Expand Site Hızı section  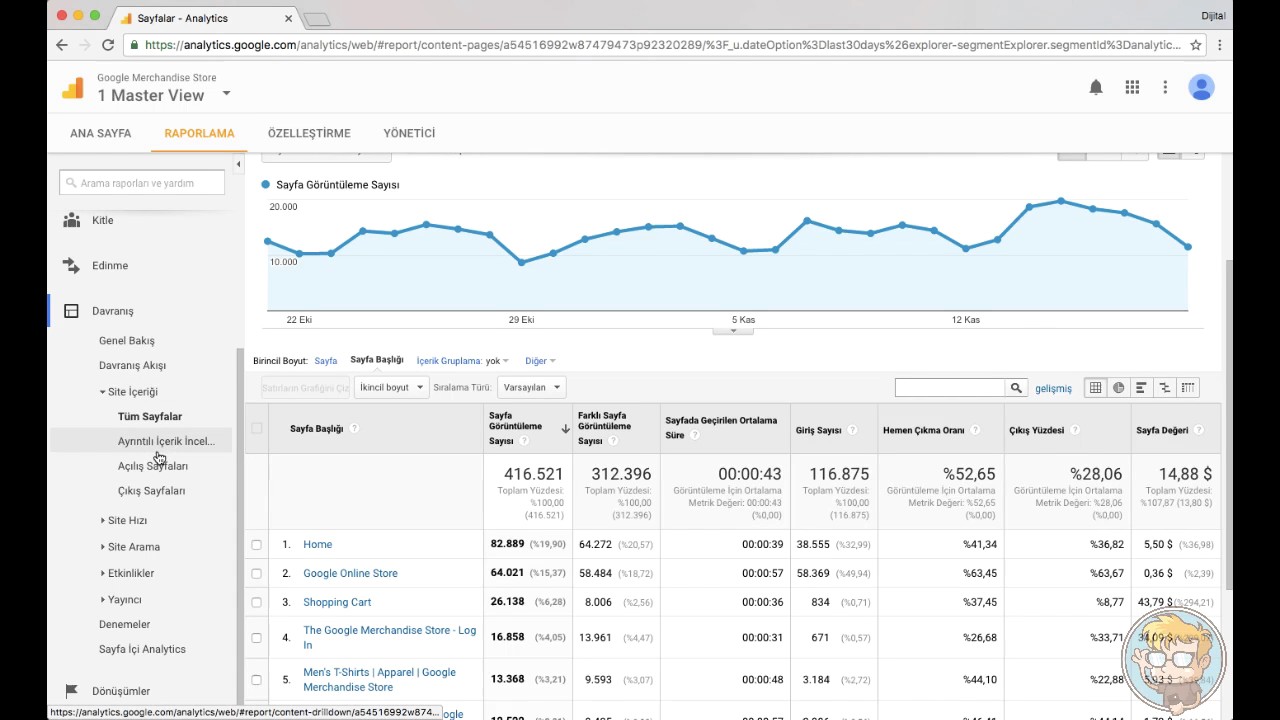[103, 521]
